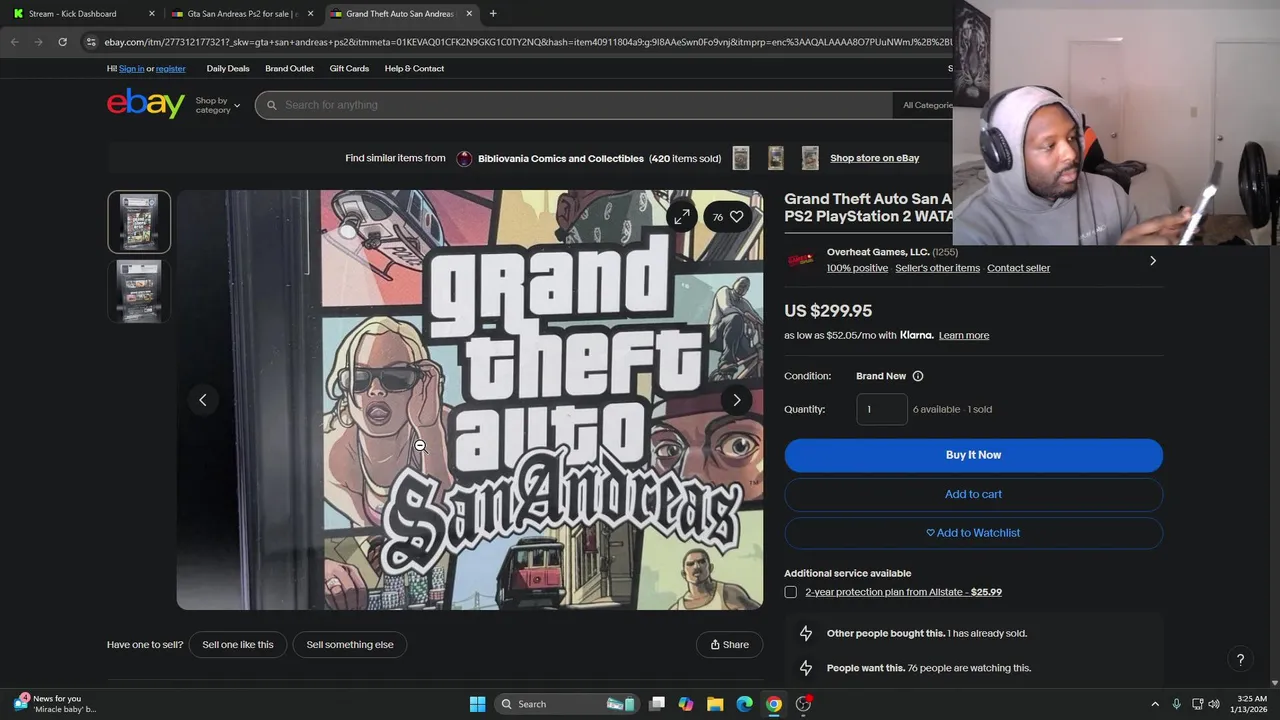Click the browser forward arrow
1280x720 pixels.
38,42
